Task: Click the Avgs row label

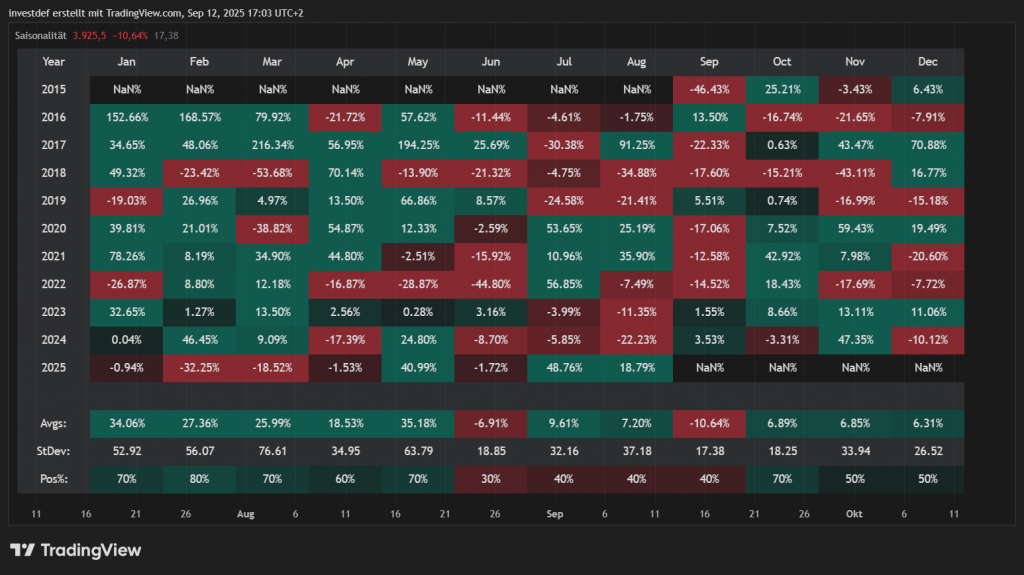Action: [56, 424]
